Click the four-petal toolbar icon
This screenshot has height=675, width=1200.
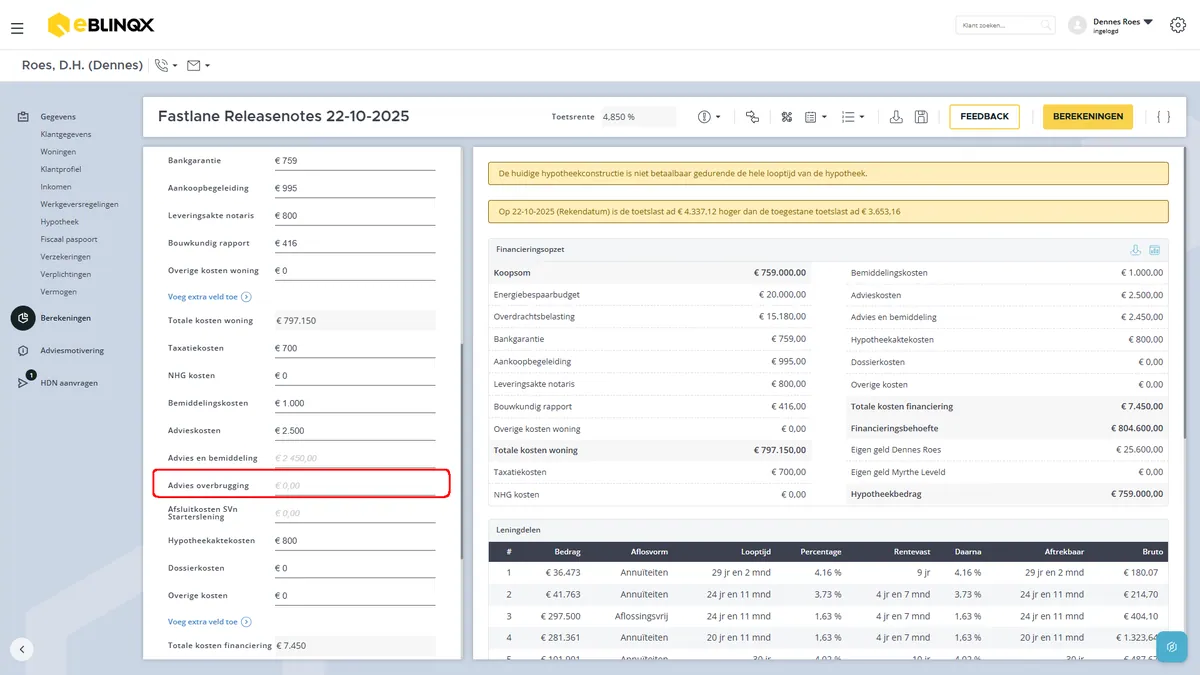click(787, 117)
